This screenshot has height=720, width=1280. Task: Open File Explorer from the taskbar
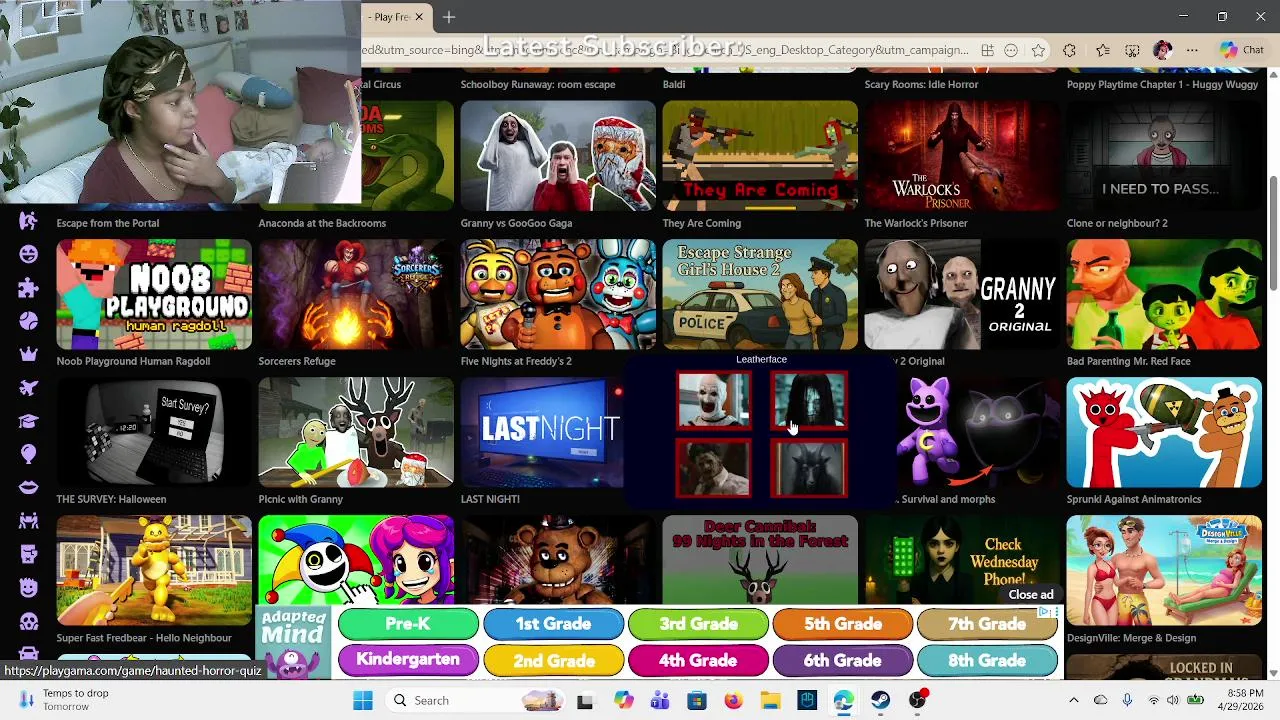tap(770, 700)
